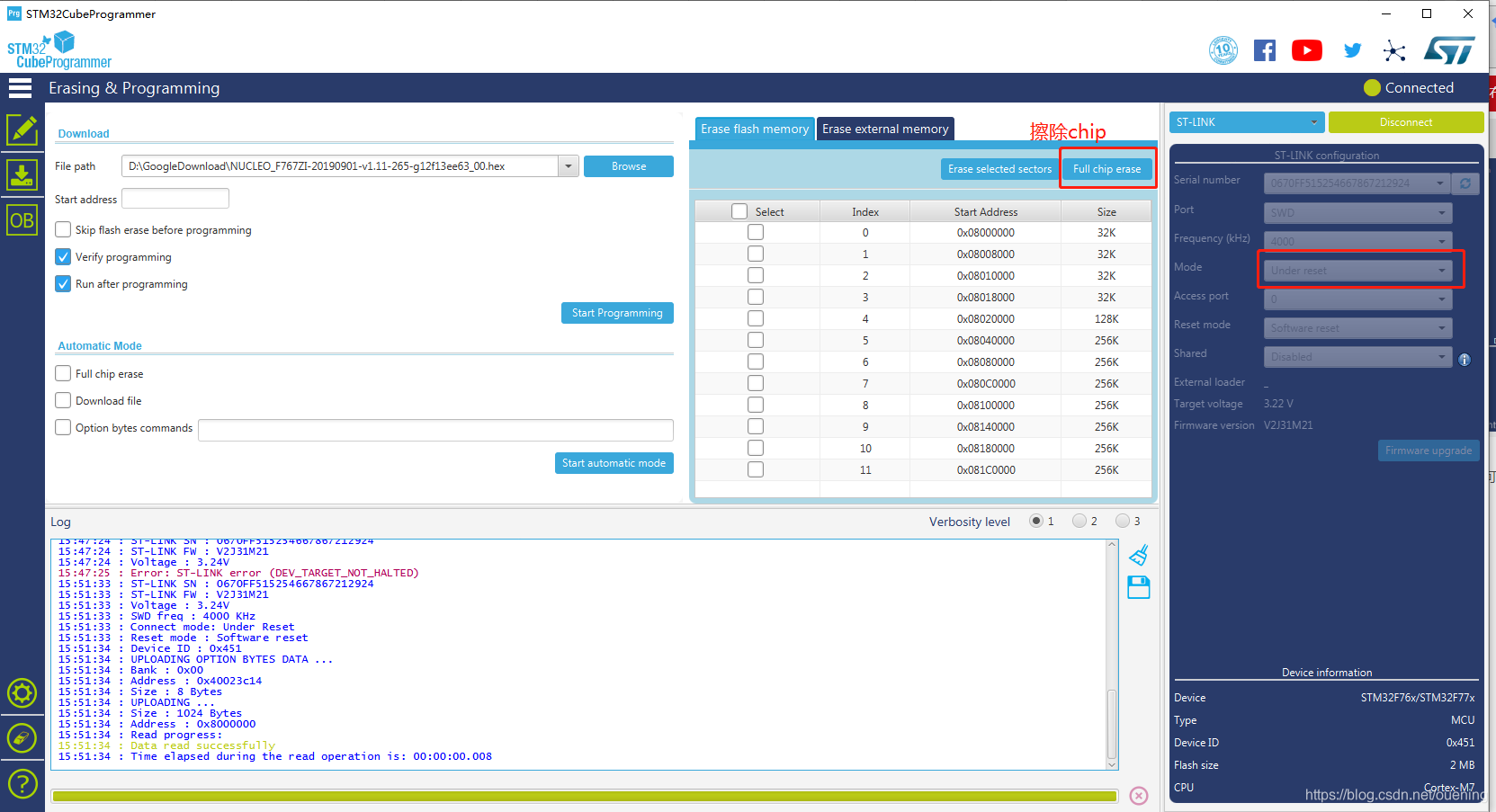Click the log vertical scrollbar thumb

click(x=1112, y=724)
